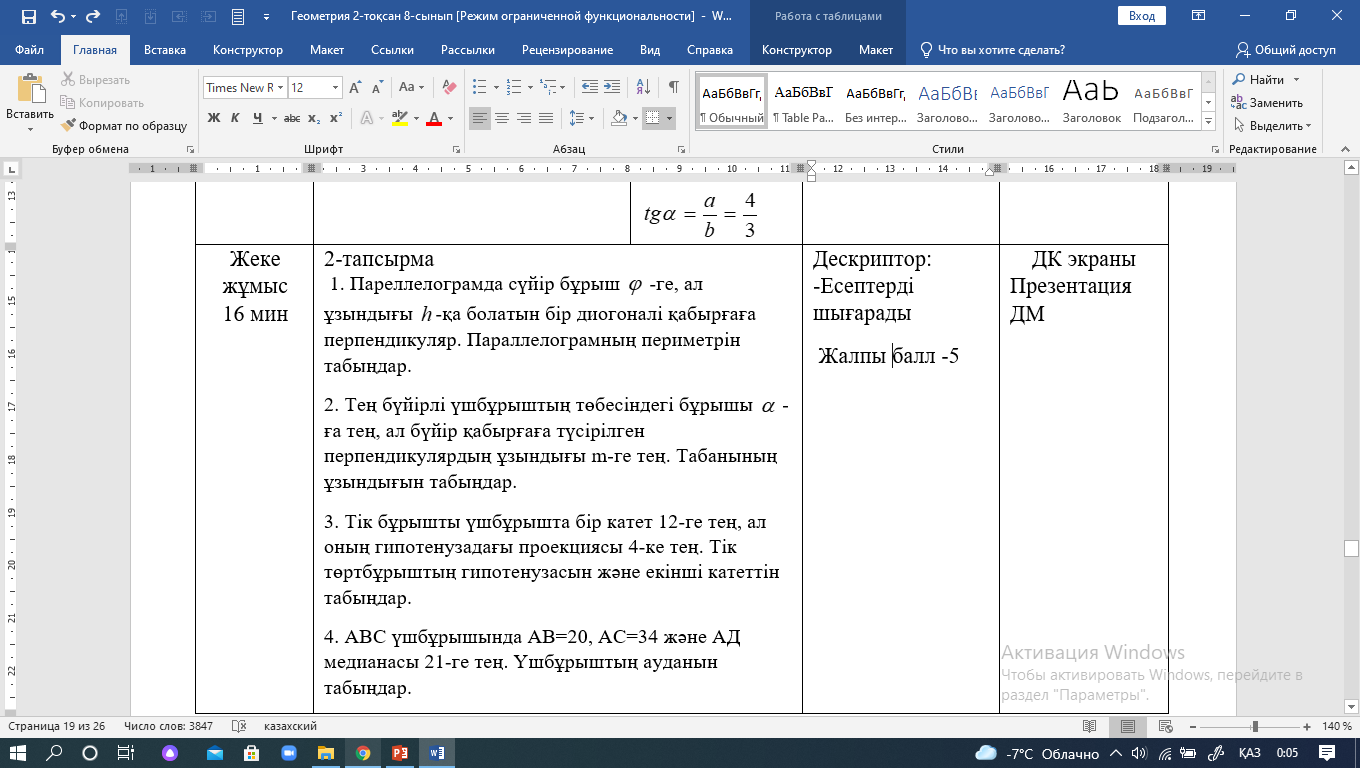Open the borders dropdown arrow
Screen dimensions: 1360x768
[669, 118]
